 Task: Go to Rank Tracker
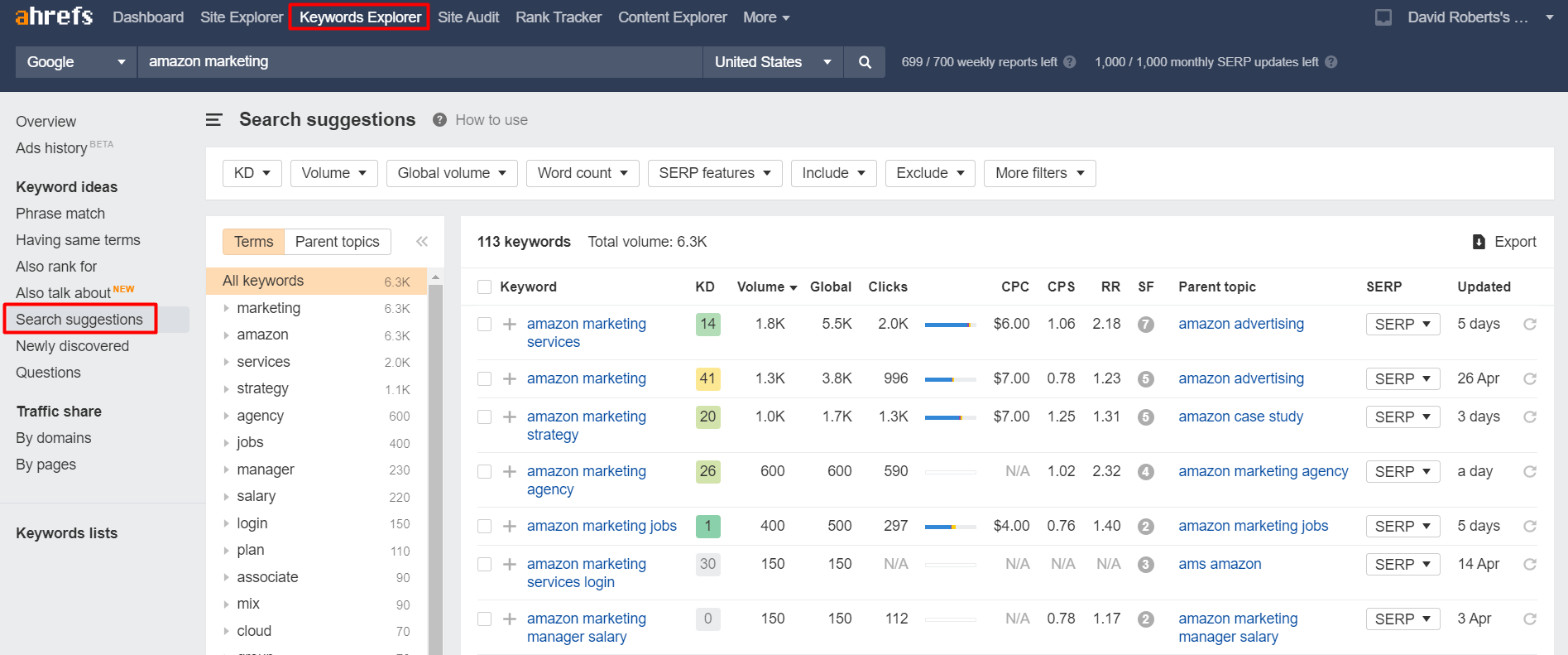point(559,17)
